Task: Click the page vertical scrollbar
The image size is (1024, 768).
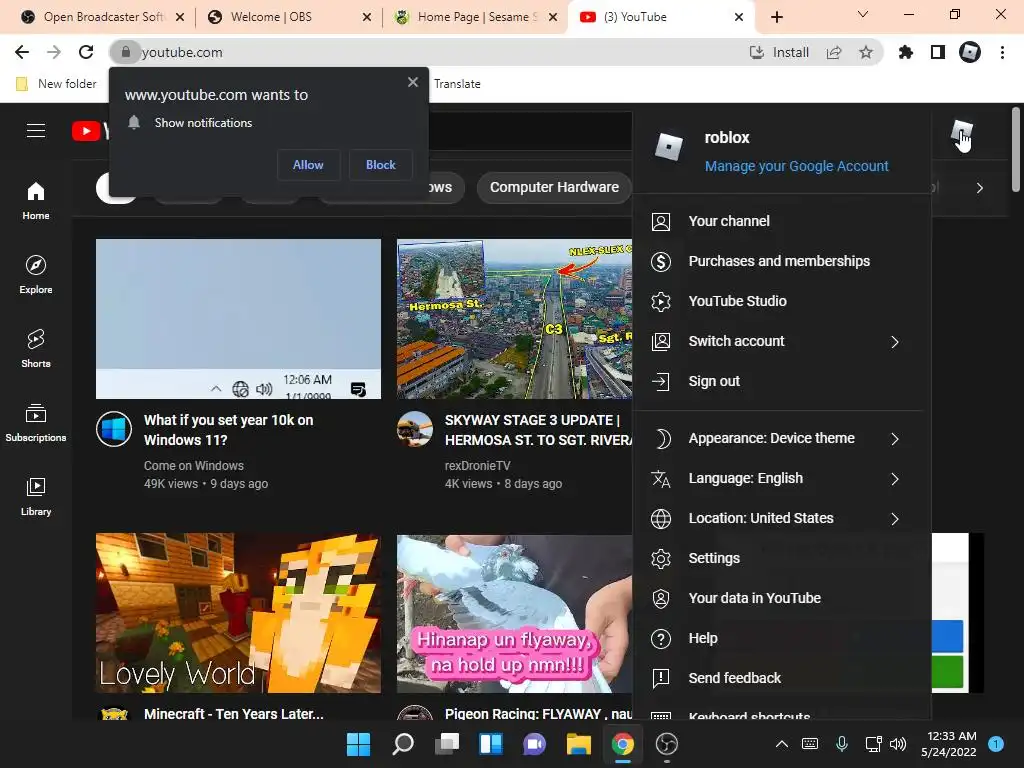Action: click(1016, 150)
